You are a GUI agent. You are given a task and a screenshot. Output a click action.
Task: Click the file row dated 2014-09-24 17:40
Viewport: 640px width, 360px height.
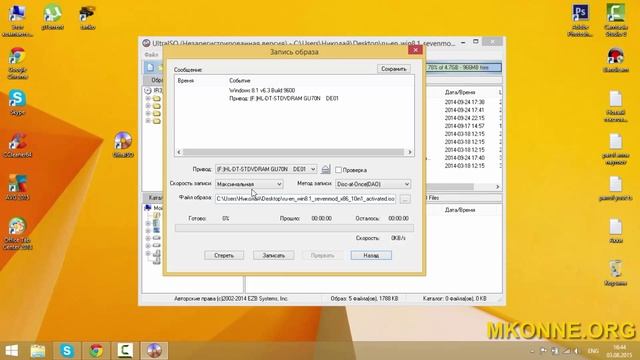464,158
